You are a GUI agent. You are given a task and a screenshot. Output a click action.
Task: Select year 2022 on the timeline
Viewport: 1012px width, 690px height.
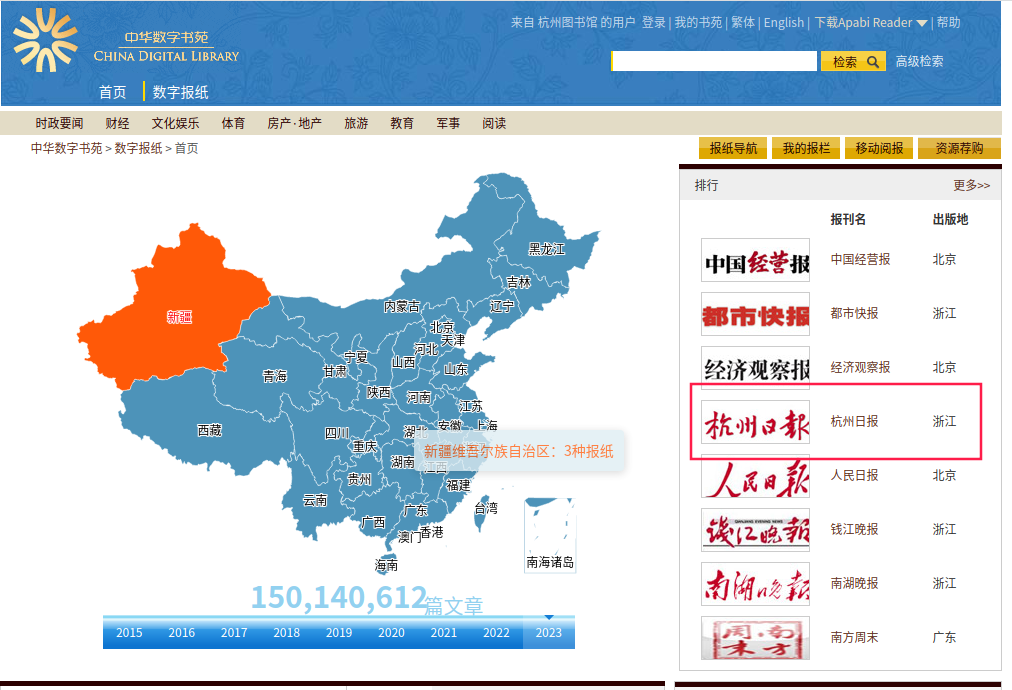pos(496,633)
